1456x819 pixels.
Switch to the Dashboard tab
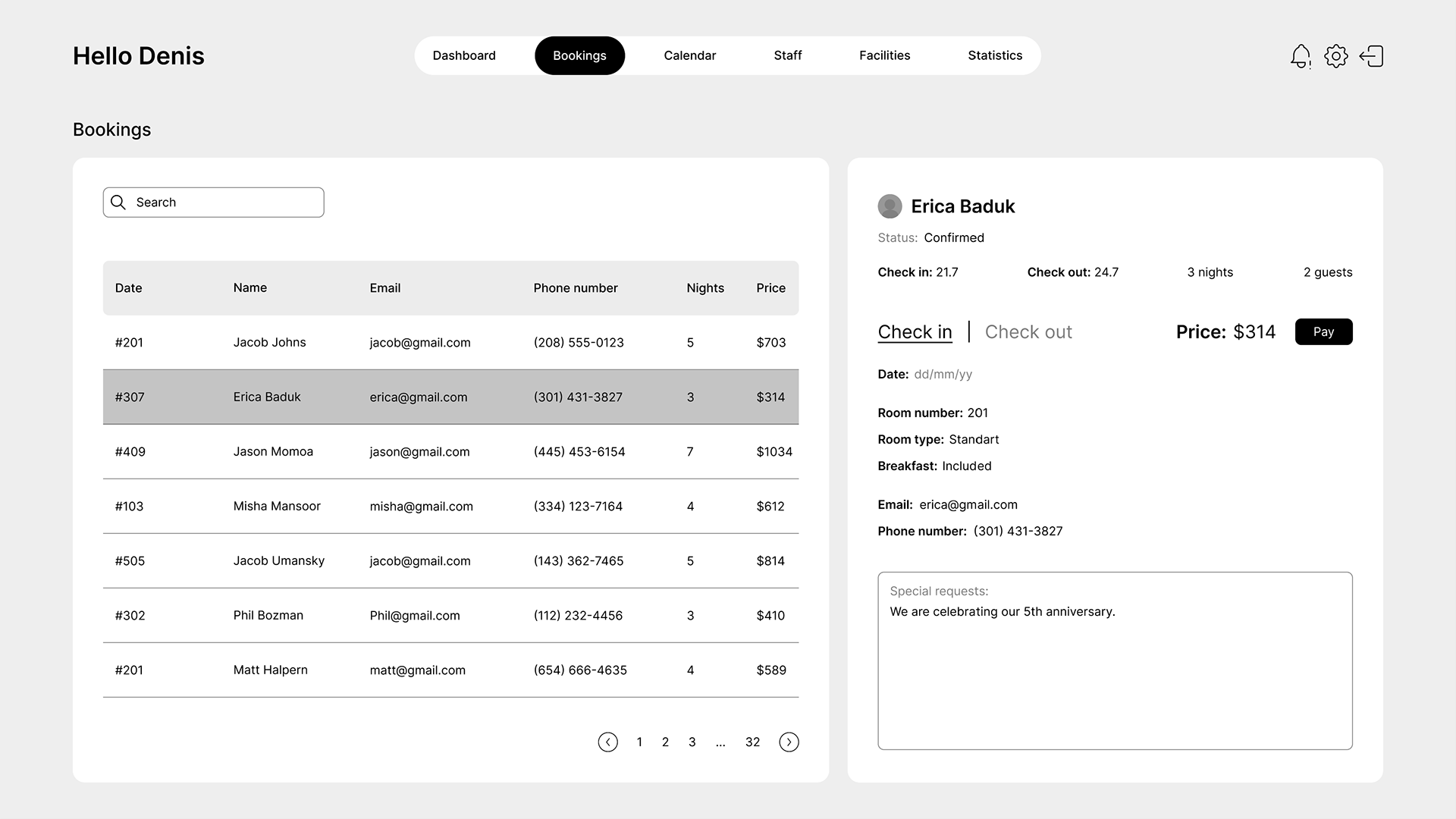[x=464, y=55]
